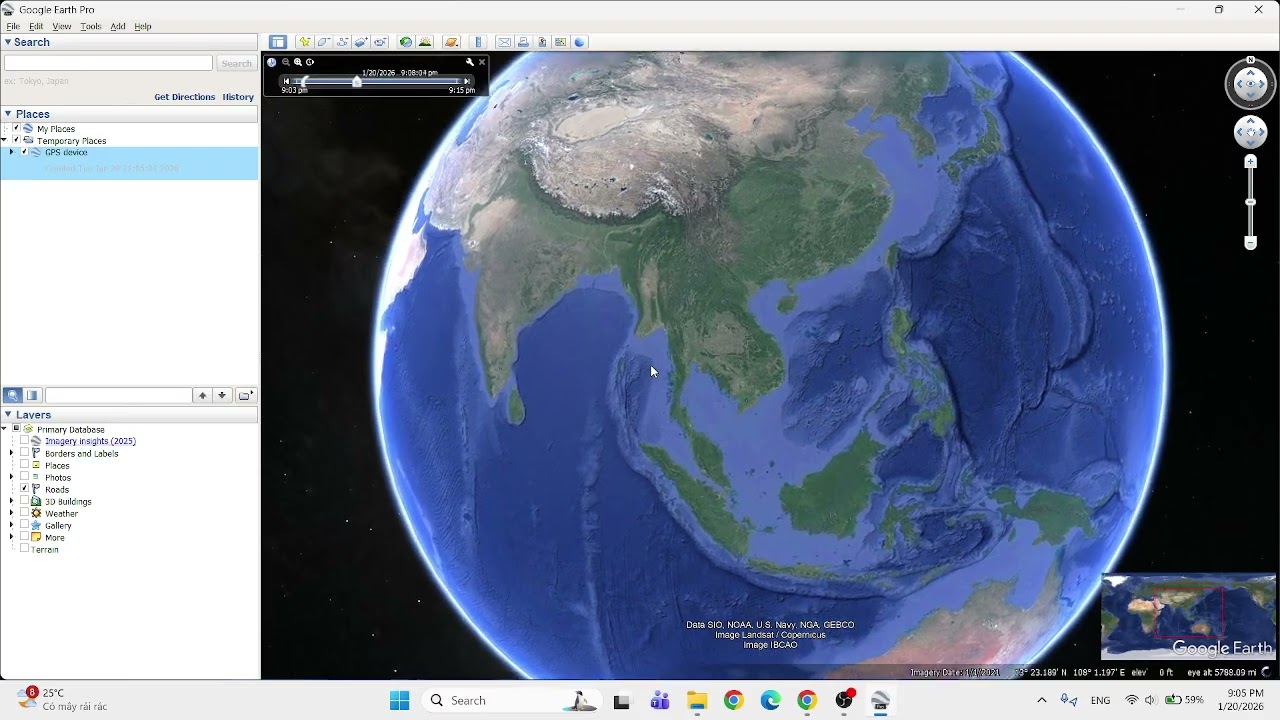Toggle My Places checkbox
Image resolution: width=1280 pixels, height=720 pixels.
pyautogui.click(x=16, y=128)
